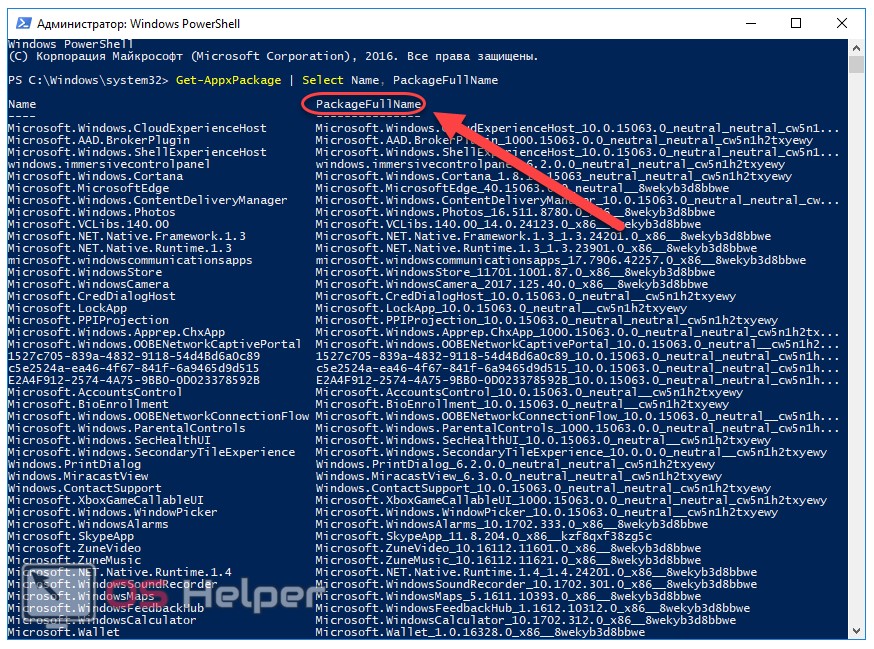Click the Microsoft.WindowsAlarms name entry
Viewport: 874px width, 649px height.
tap(88, 524)
